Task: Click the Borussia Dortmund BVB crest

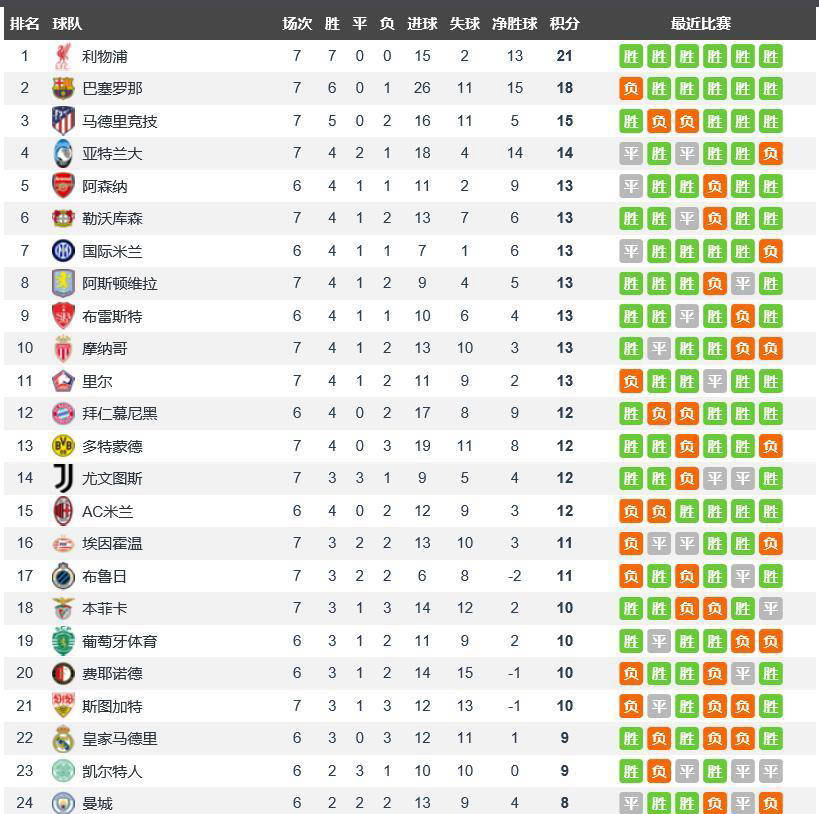Action: pos(63,446)
